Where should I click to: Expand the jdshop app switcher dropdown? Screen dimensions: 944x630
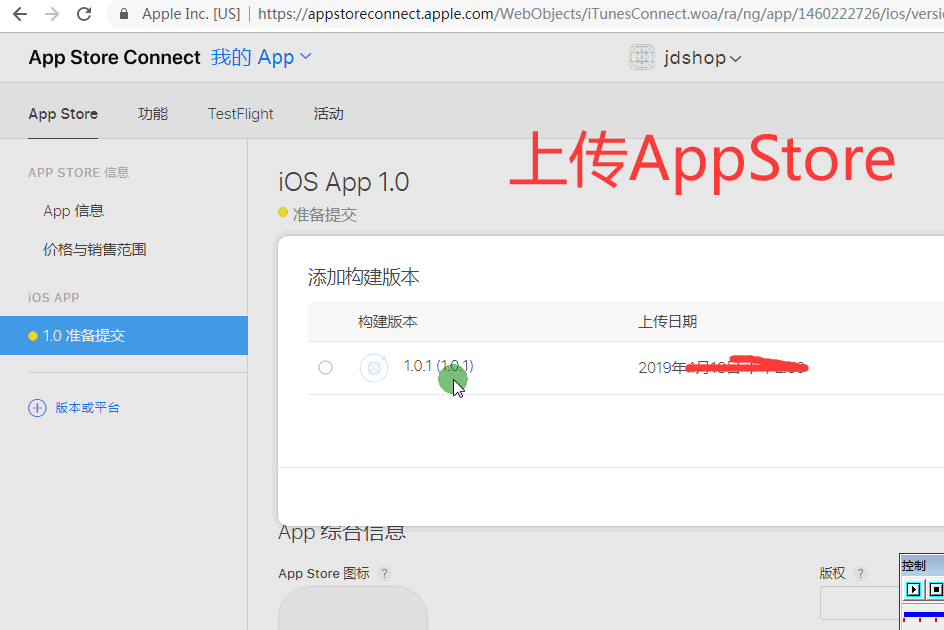(703, 58)
